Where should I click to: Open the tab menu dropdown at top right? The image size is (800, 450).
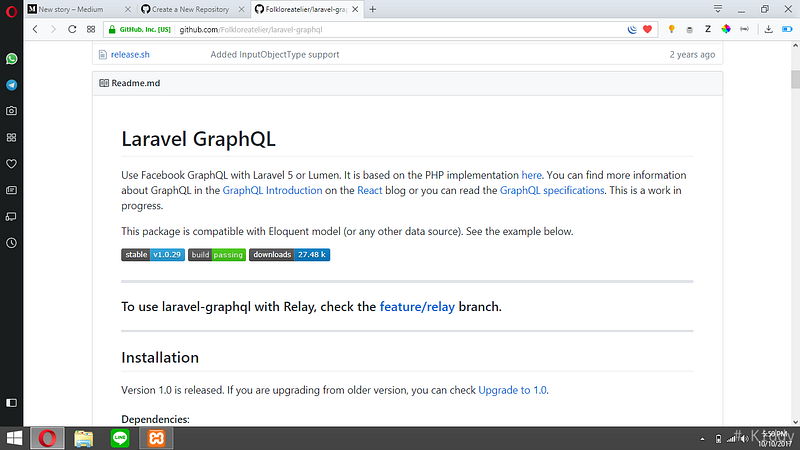717,9
